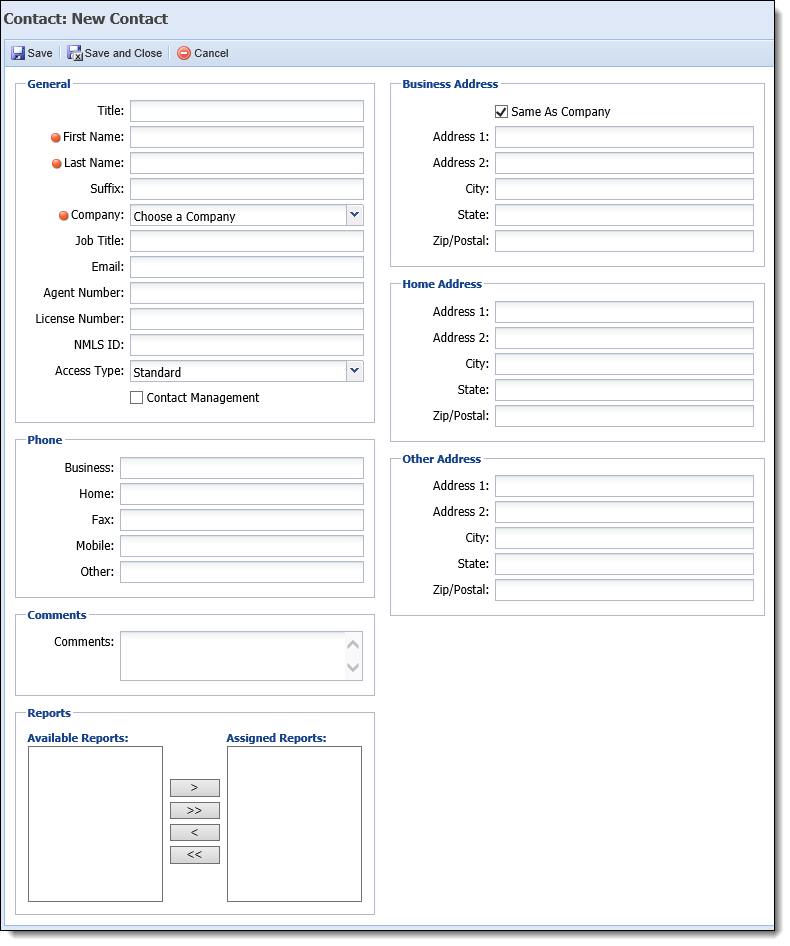Click the NMLS ID field

(x=247, y=345)
